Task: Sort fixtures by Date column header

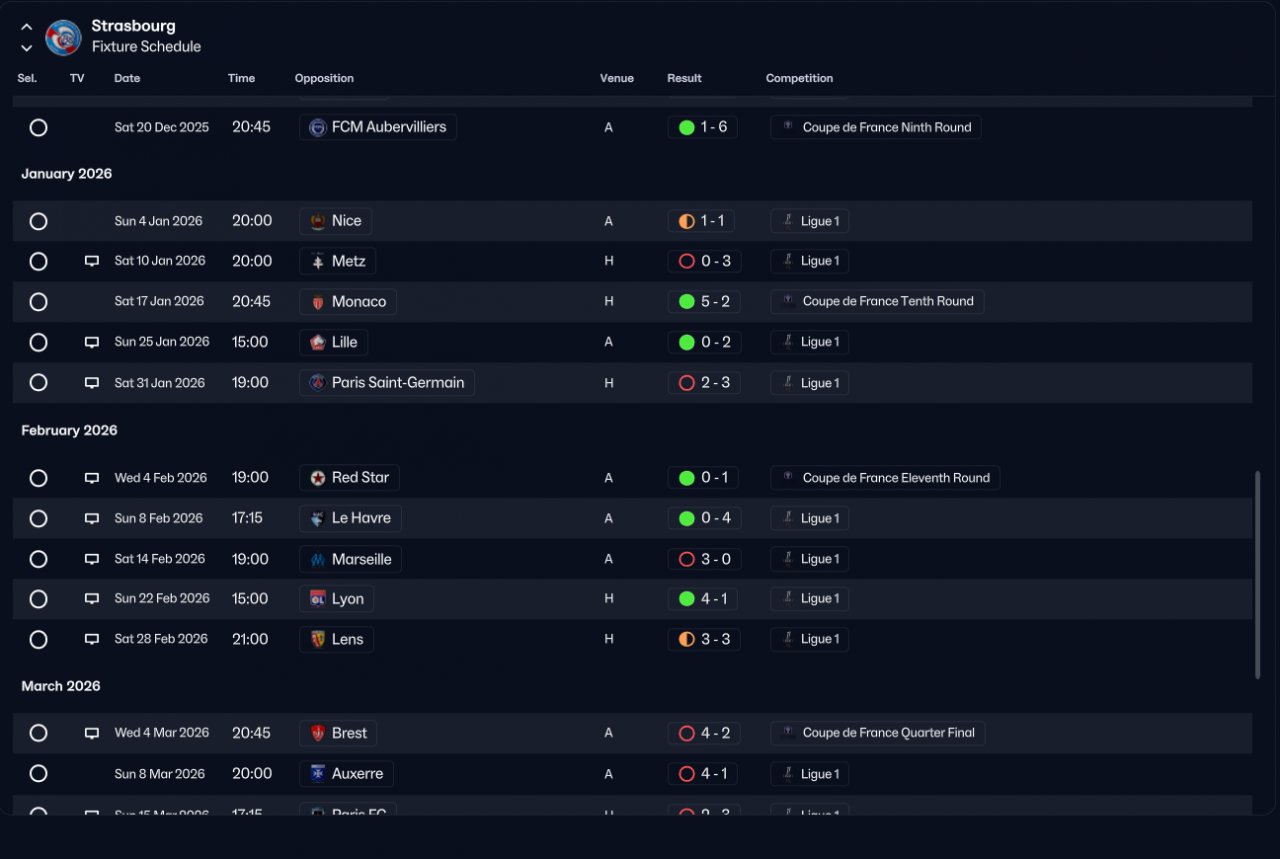Action: click(x=127, y=78)
